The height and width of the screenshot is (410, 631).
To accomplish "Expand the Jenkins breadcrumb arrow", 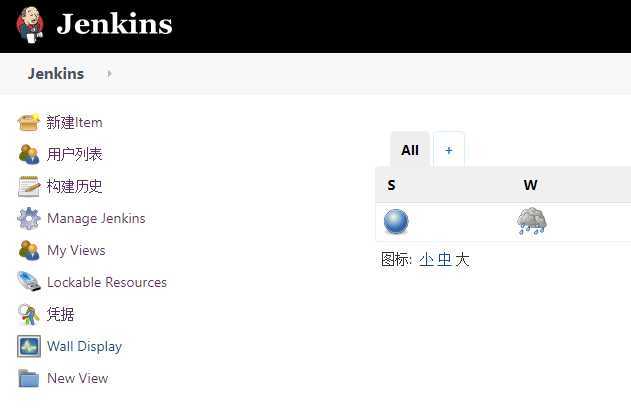I will [x=109, y=74].
